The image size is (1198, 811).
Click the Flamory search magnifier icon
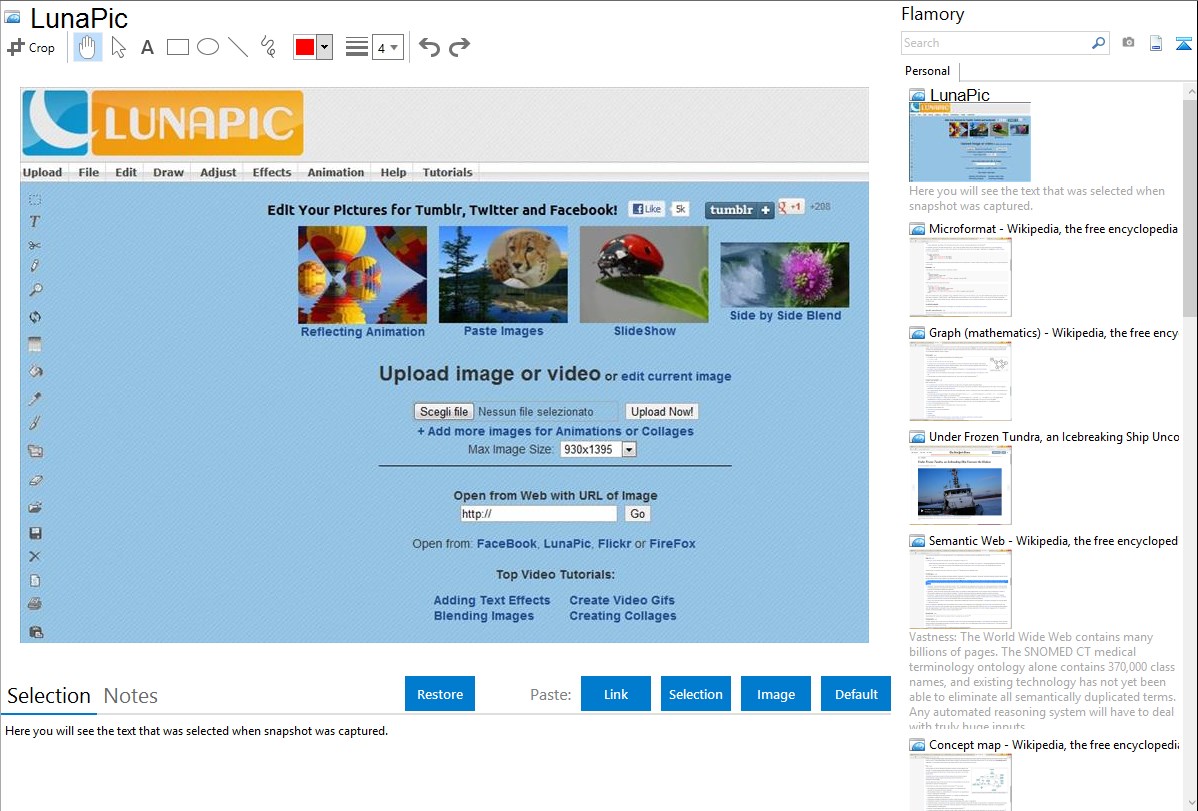coord(1098,43)
